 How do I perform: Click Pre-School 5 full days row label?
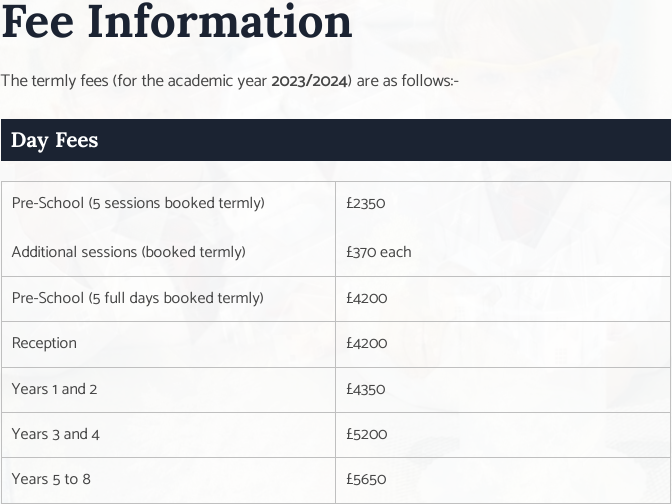(x=138, y=298)
